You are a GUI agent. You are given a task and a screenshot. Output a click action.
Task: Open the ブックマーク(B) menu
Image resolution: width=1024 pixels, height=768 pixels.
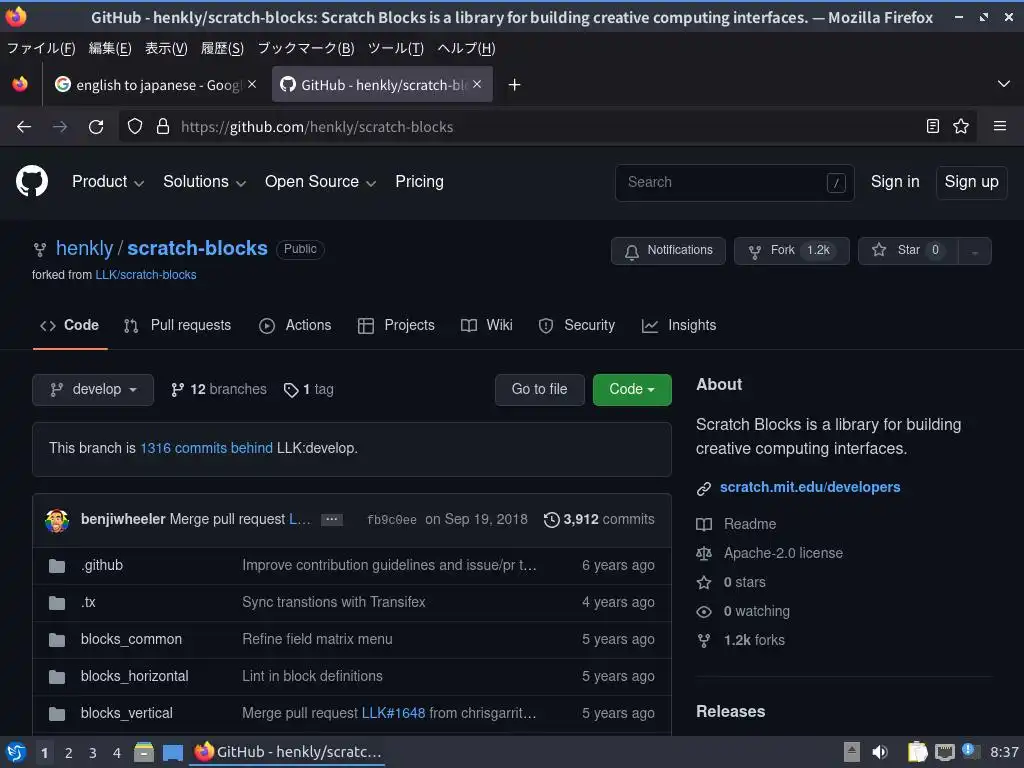tap(306, 48)
